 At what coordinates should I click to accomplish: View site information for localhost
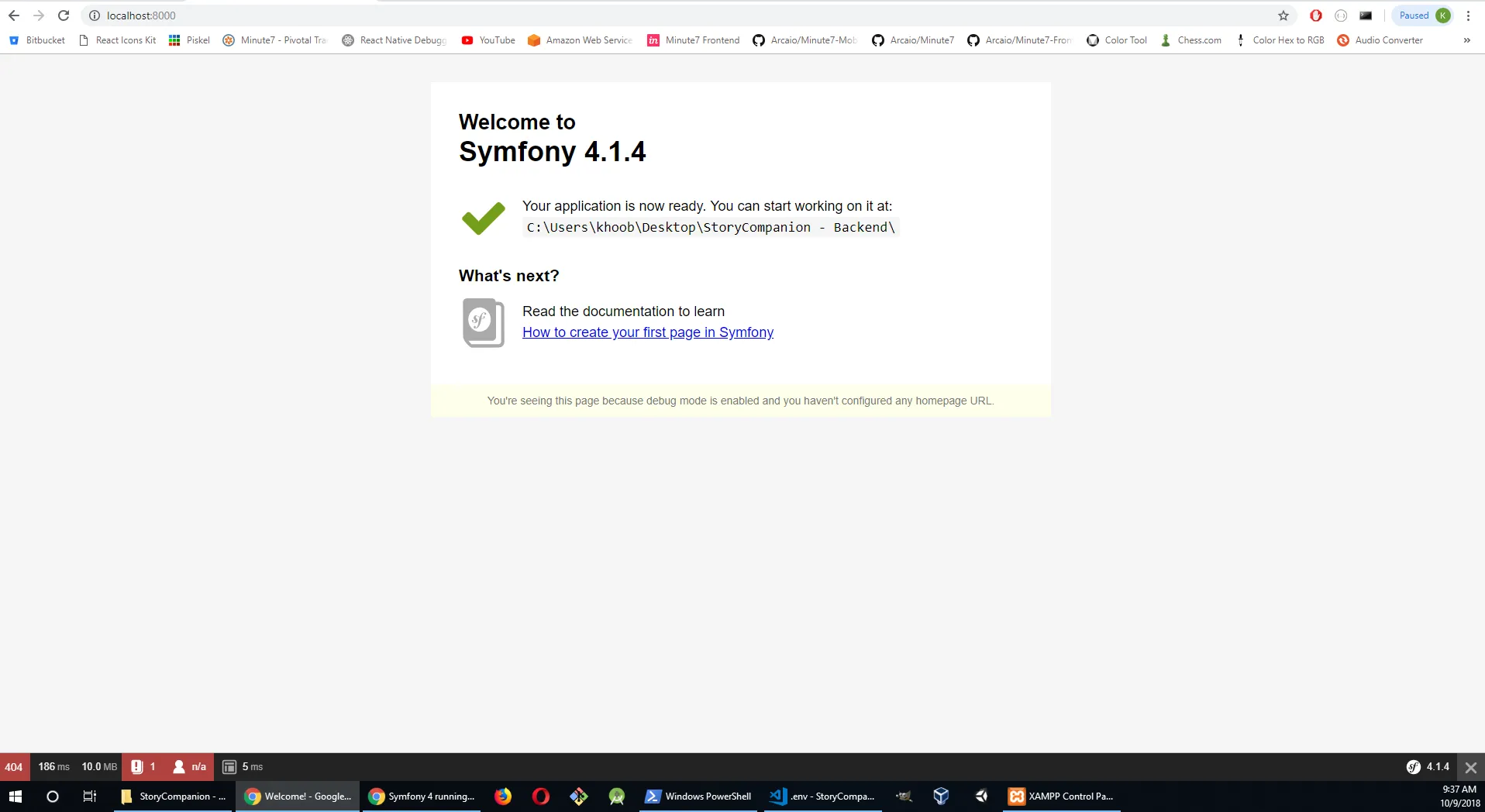pyautogui.click(x=95, y=15)
